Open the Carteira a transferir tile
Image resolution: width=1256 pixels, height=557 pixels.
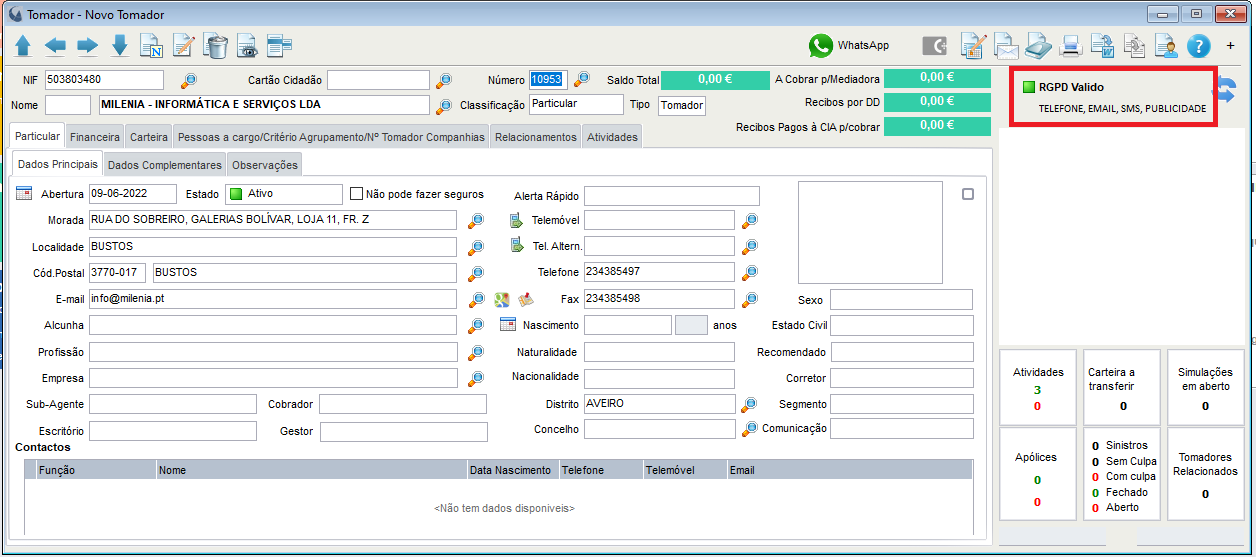[x=1123, y=387]
